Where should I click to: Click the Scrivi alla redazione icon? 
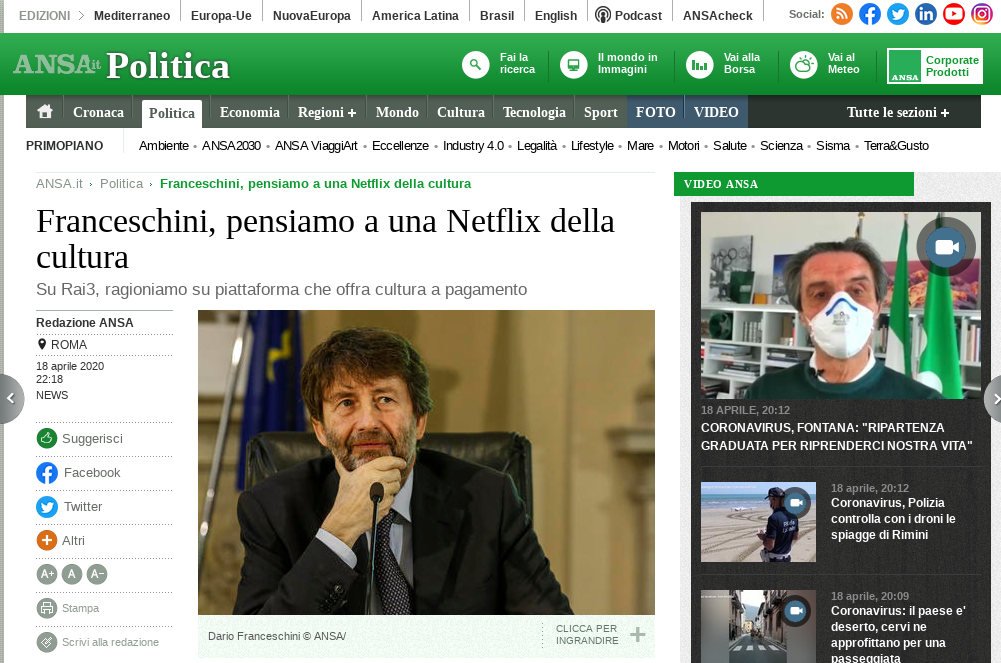pos(47,642)
